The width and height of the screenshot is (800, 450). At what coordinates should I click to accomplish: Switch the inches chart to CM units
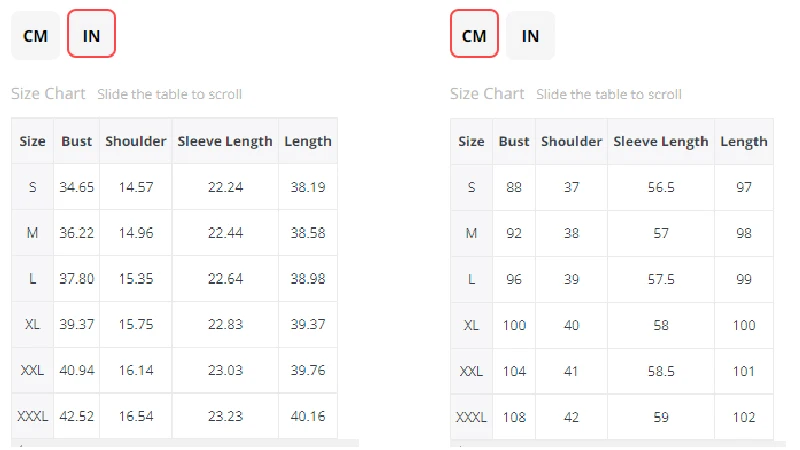coord(36,36)
